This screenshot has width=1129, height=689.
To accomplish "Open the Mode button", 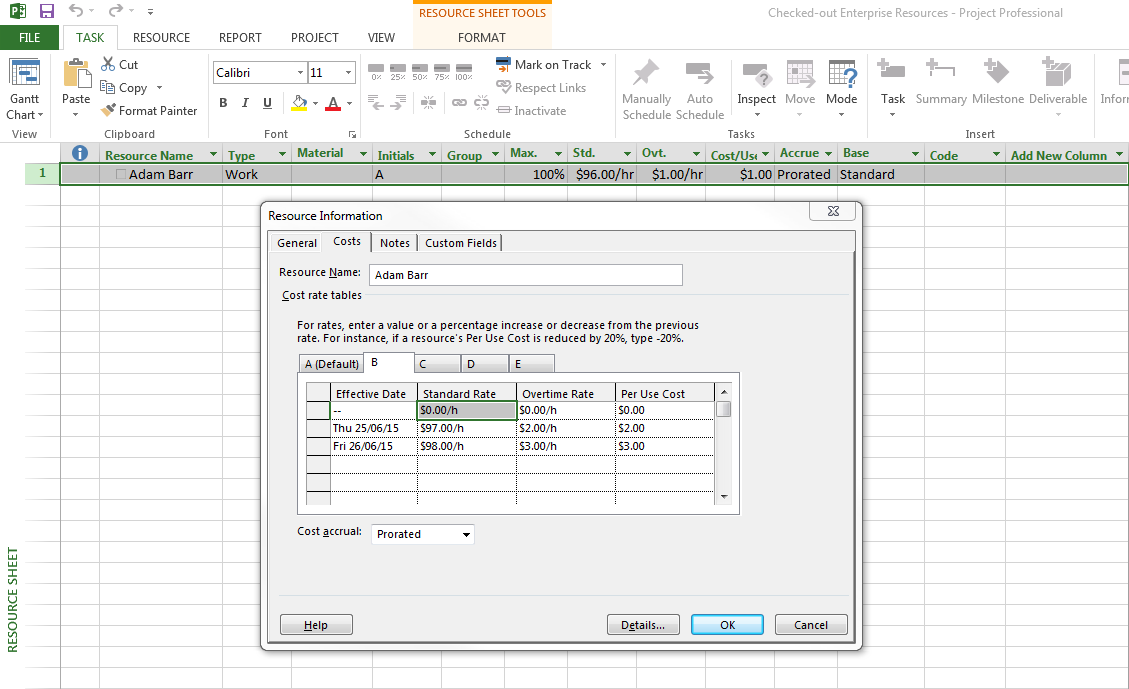I will (x=842, y=89).
